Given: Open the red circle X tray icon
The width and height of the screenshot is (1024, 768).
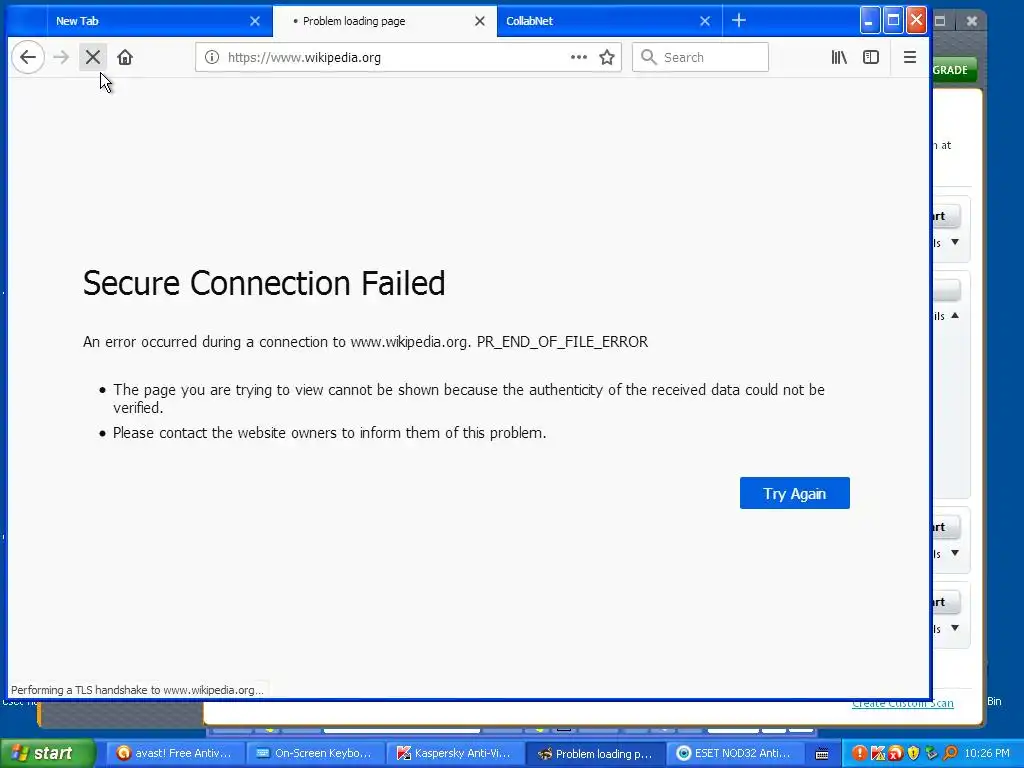Looking at the screenshot, I should (x=895, y=754).
